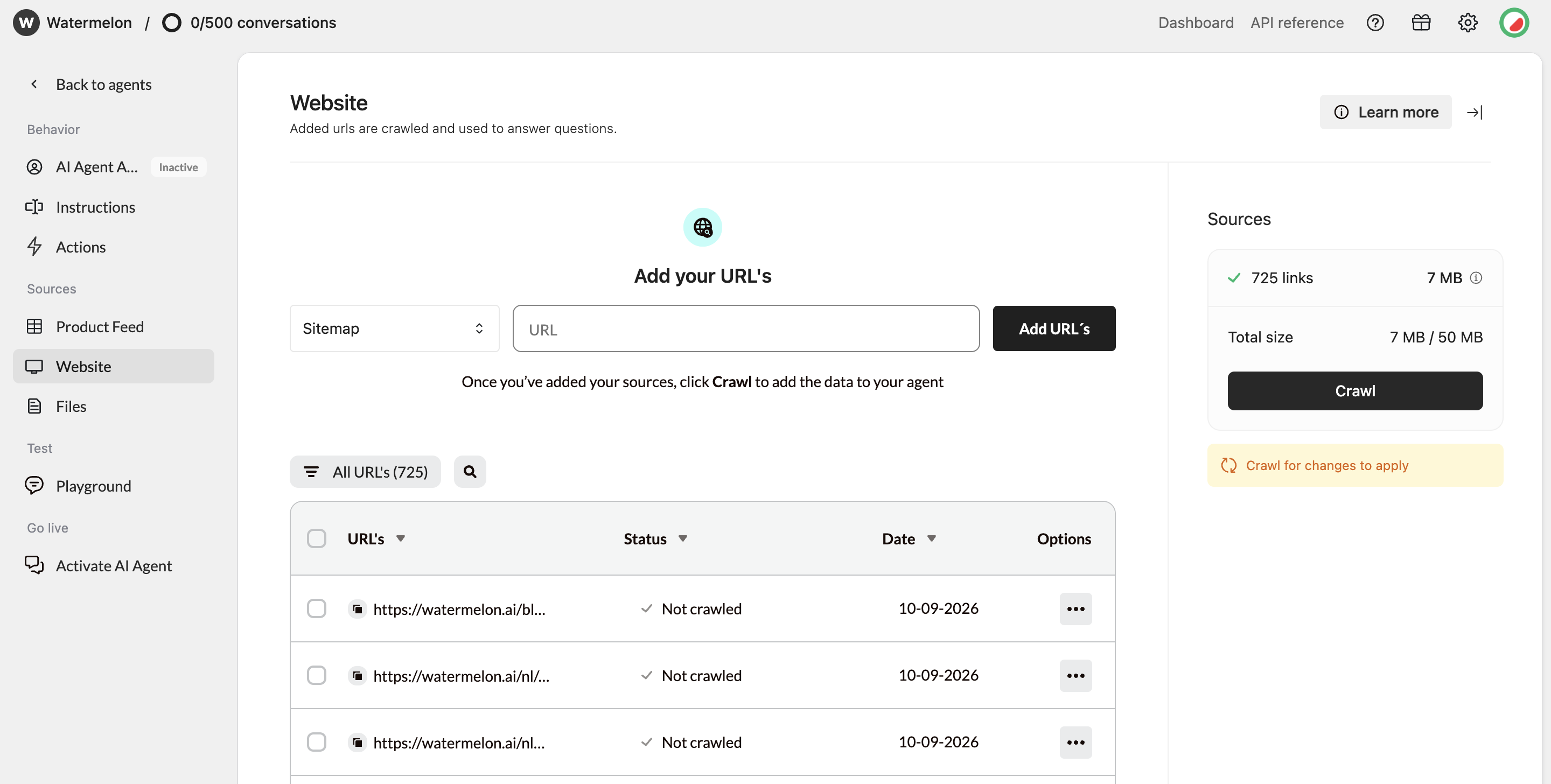Click the Inactive status badge
Image resolution: width=1551 pixels, height=784 pixels.
point(178,167)
